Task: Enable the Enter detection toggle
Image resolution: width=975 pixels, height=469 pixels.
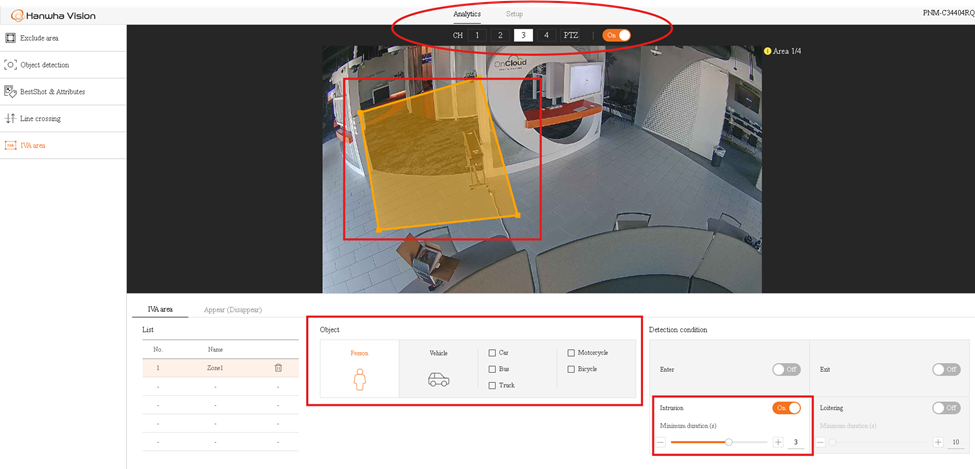Action: (x=786, y=369)
